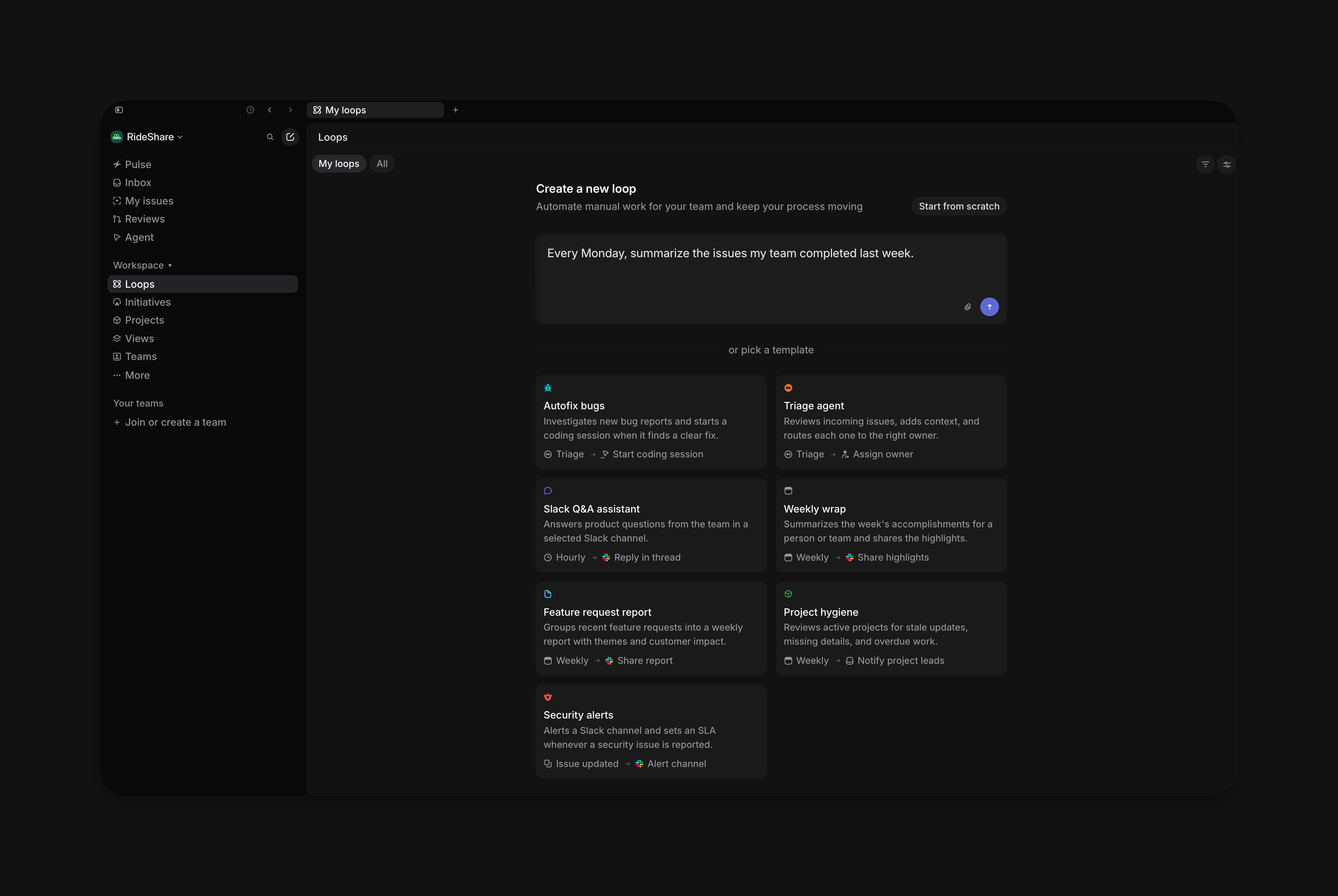Viewport: 1338px width, 896px height.
Task: Click "Start coding session" action label
Action: (x=658, y=454)
